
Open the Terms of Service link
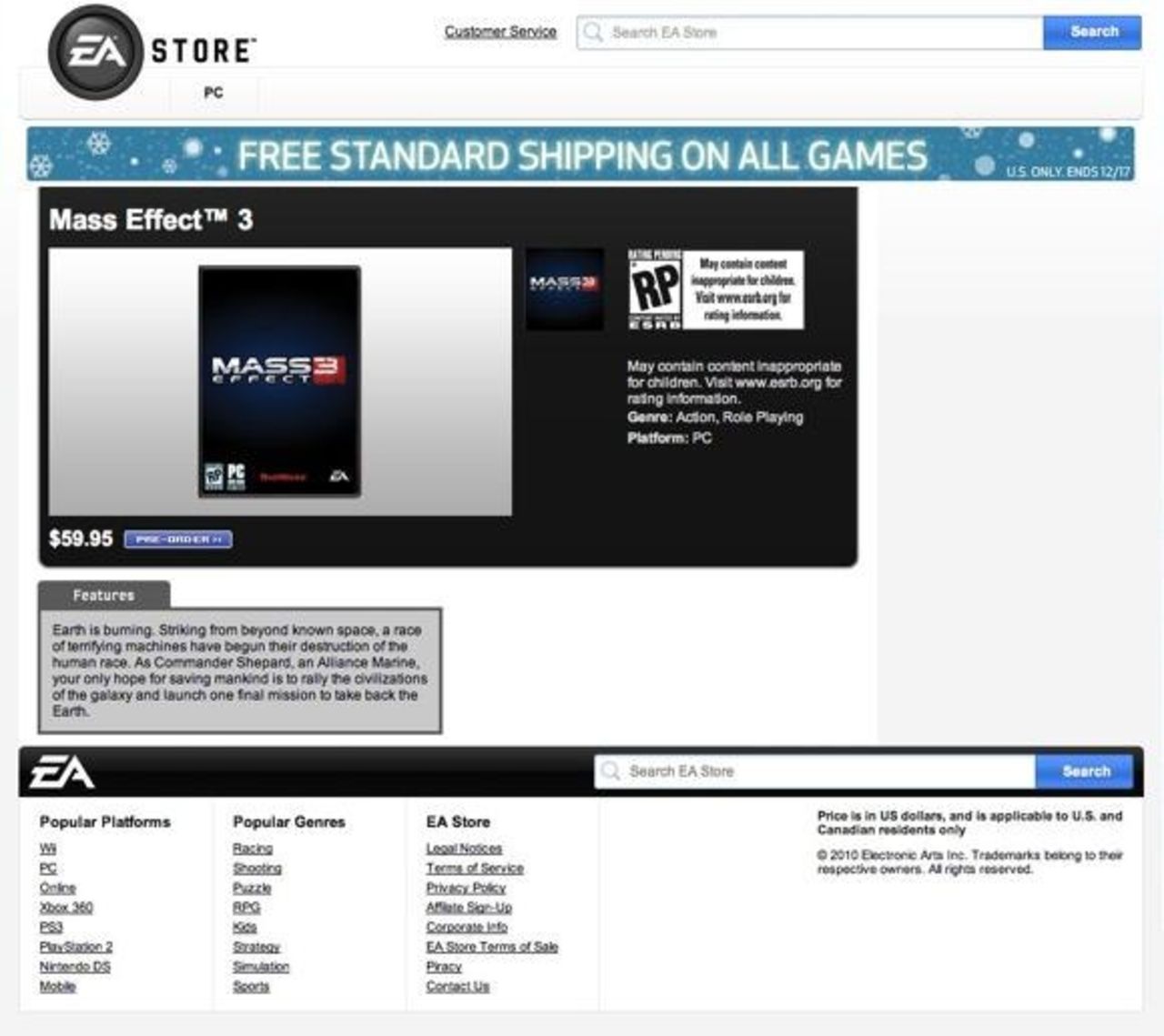pyautogui.click(x=473, y=868)
